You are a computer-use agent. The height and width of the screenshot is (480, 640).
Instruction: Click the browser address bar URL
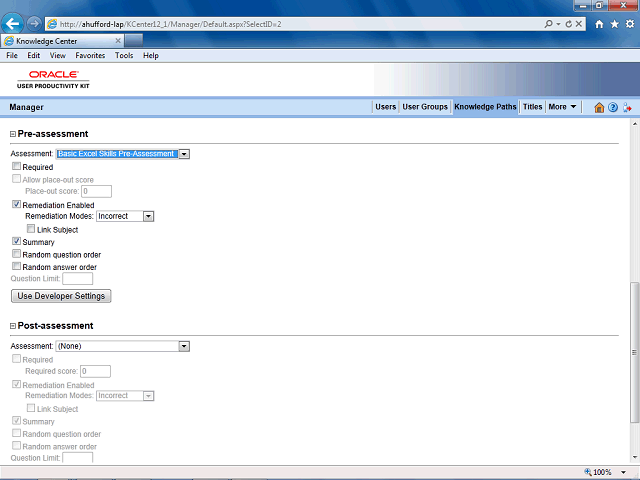click(x=171, y=24)
